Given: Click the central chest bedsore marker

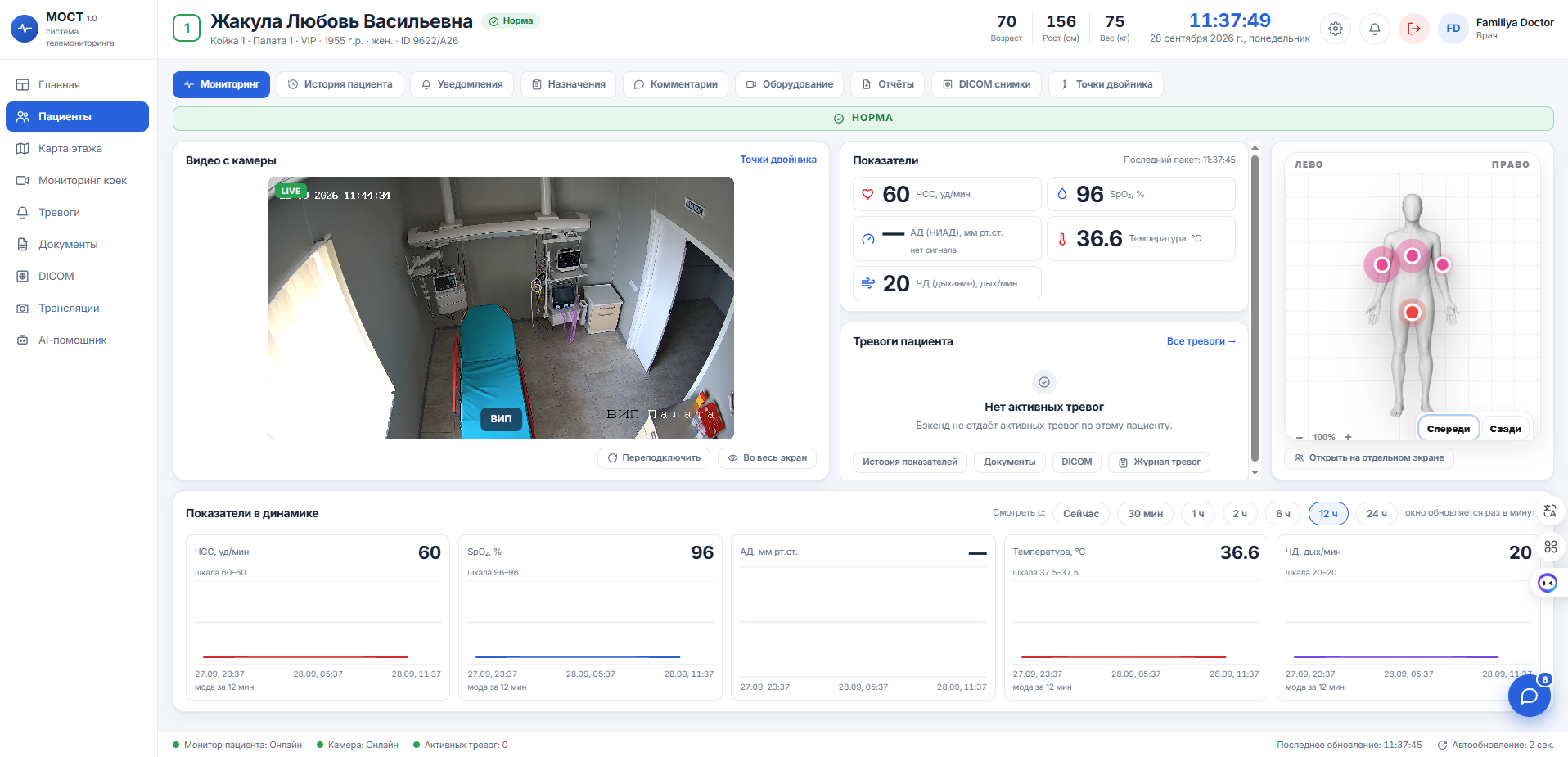Looking at the screenshot, I should 1412,255.
